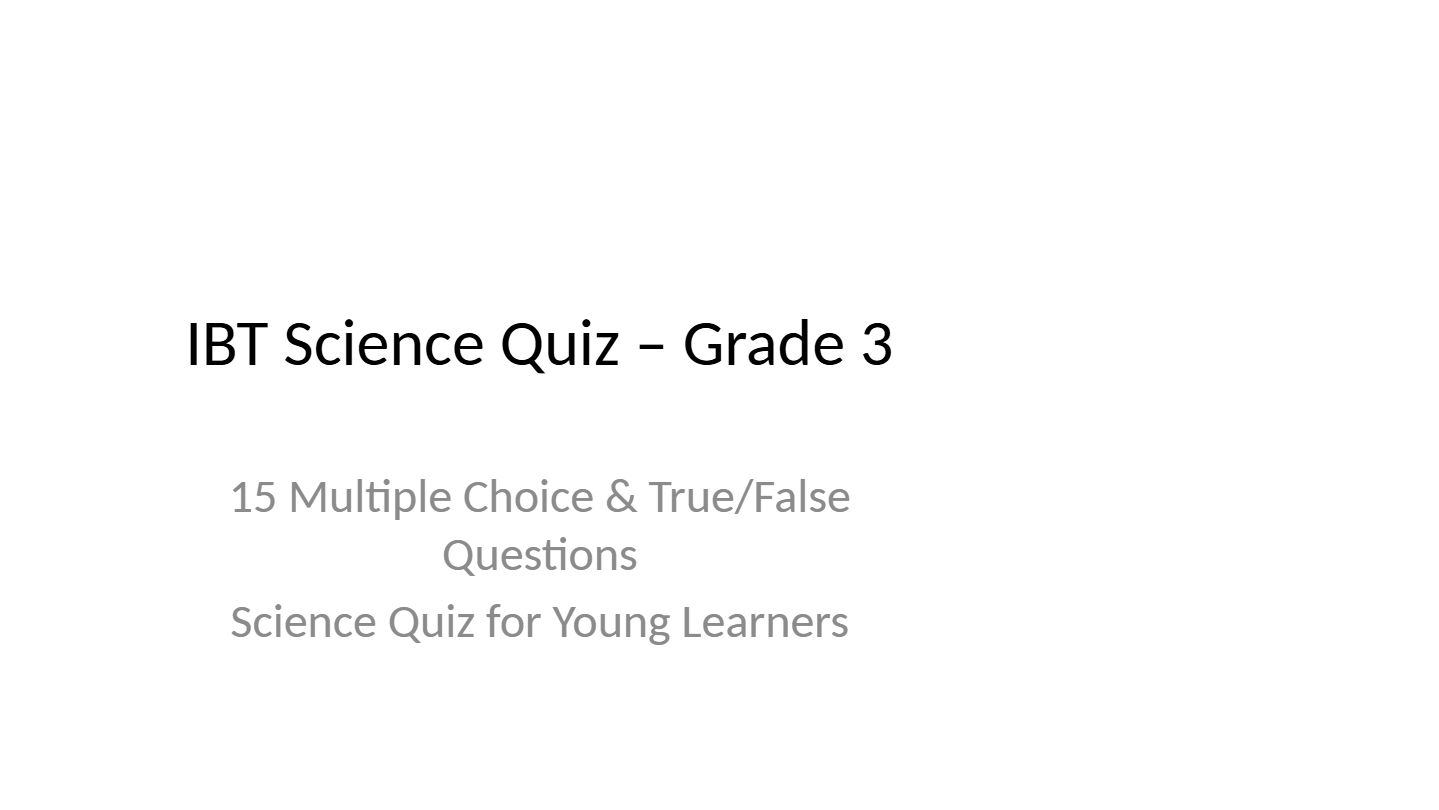This screenshot has width=1439, height=810.
Task: Click the slide title "IBT Science Quiz – Grade 3"
Action: [539, 344]
